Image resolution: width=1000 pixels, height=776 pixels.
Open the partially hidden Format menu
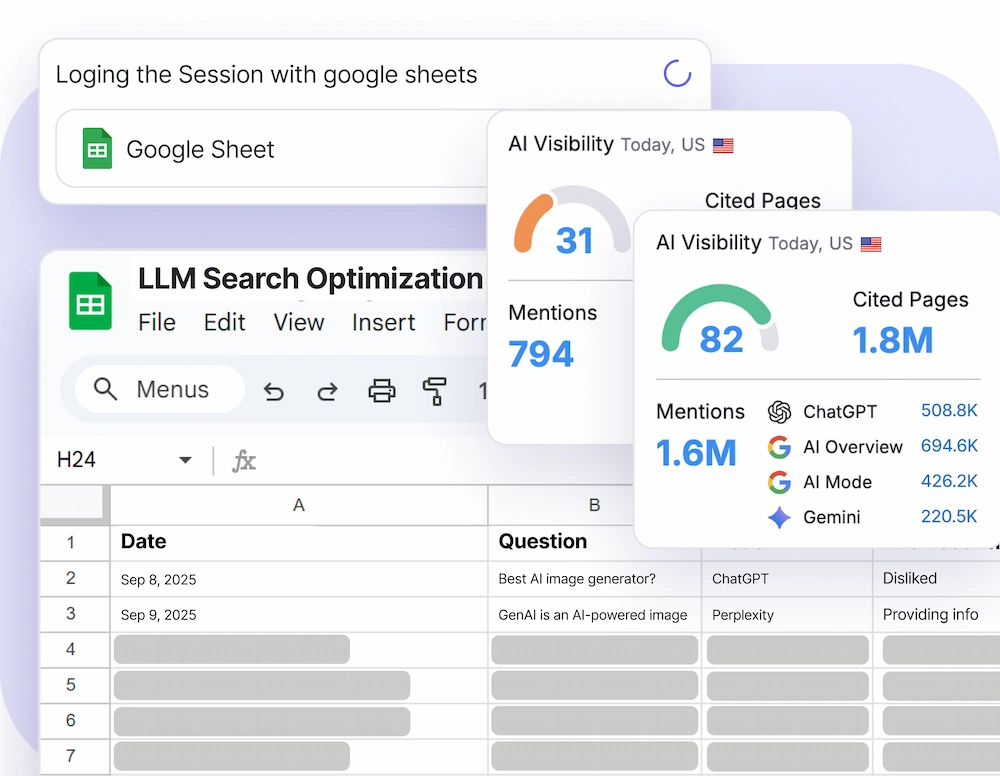(x=465, y=322)
